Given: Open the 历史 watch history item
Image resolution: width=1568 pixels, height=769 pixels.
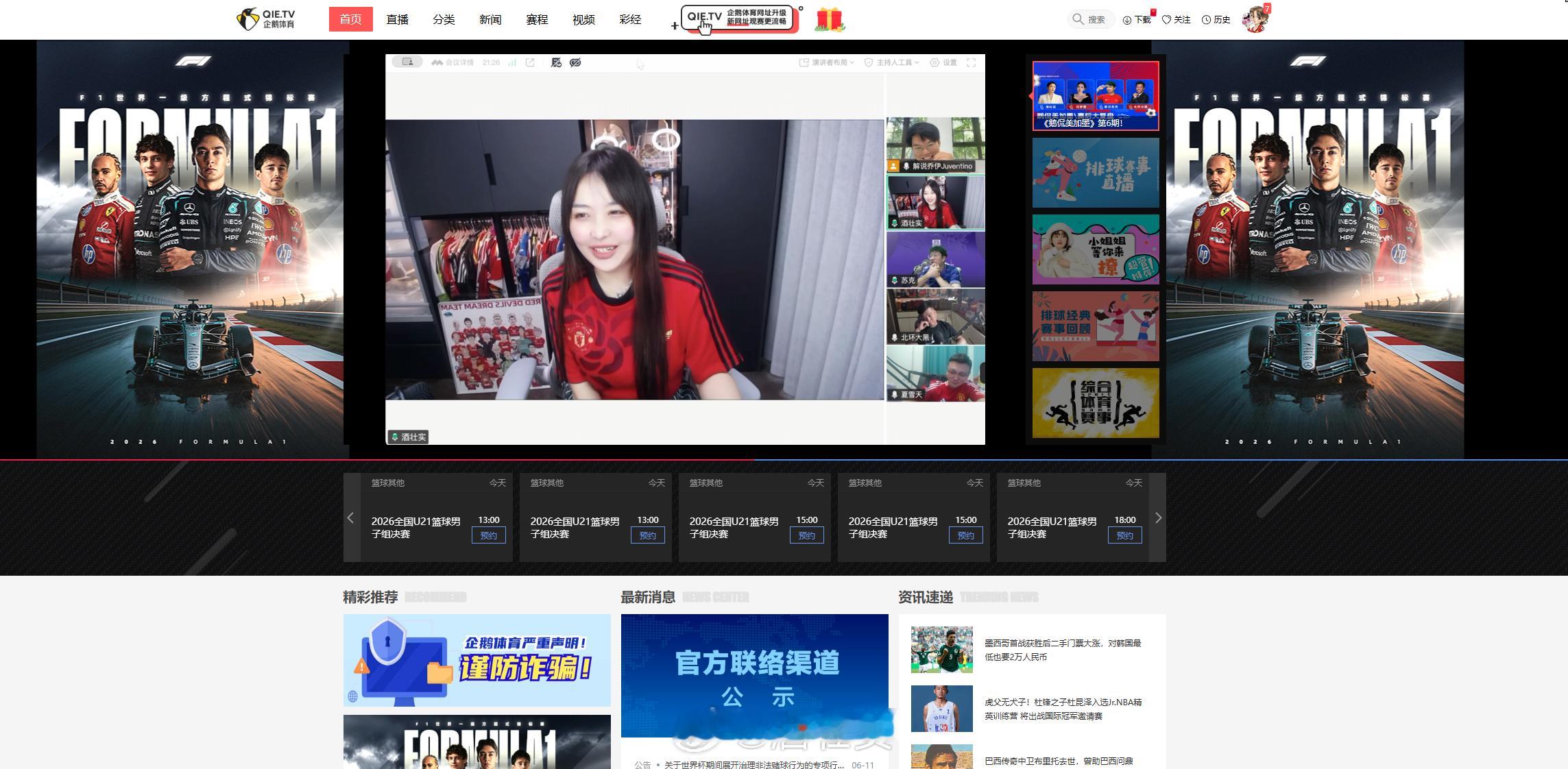Looking at the screenshot, I should (x=1216, y=20).
